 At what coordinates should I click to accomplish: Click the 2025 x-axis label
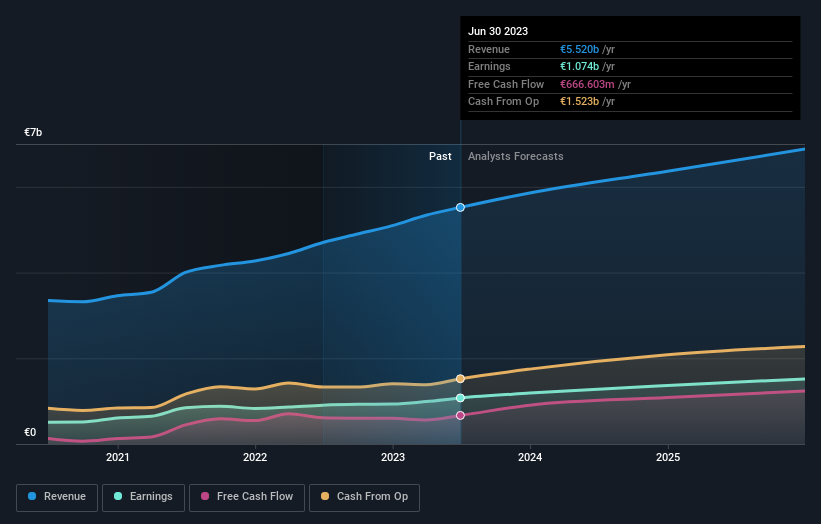pyautogui.click(x=668, y=457)
